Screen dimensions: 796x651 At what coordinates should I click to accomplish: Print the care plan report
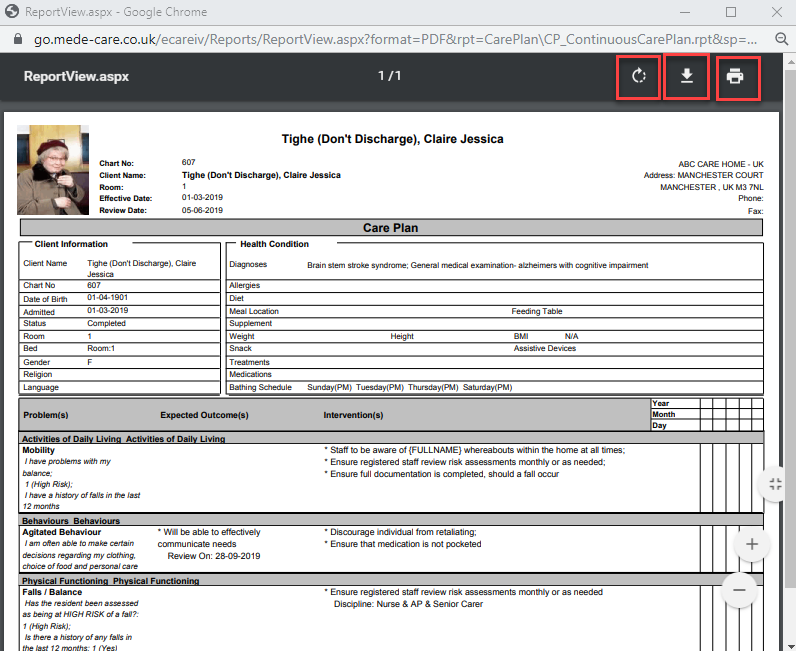coord(735,77)
